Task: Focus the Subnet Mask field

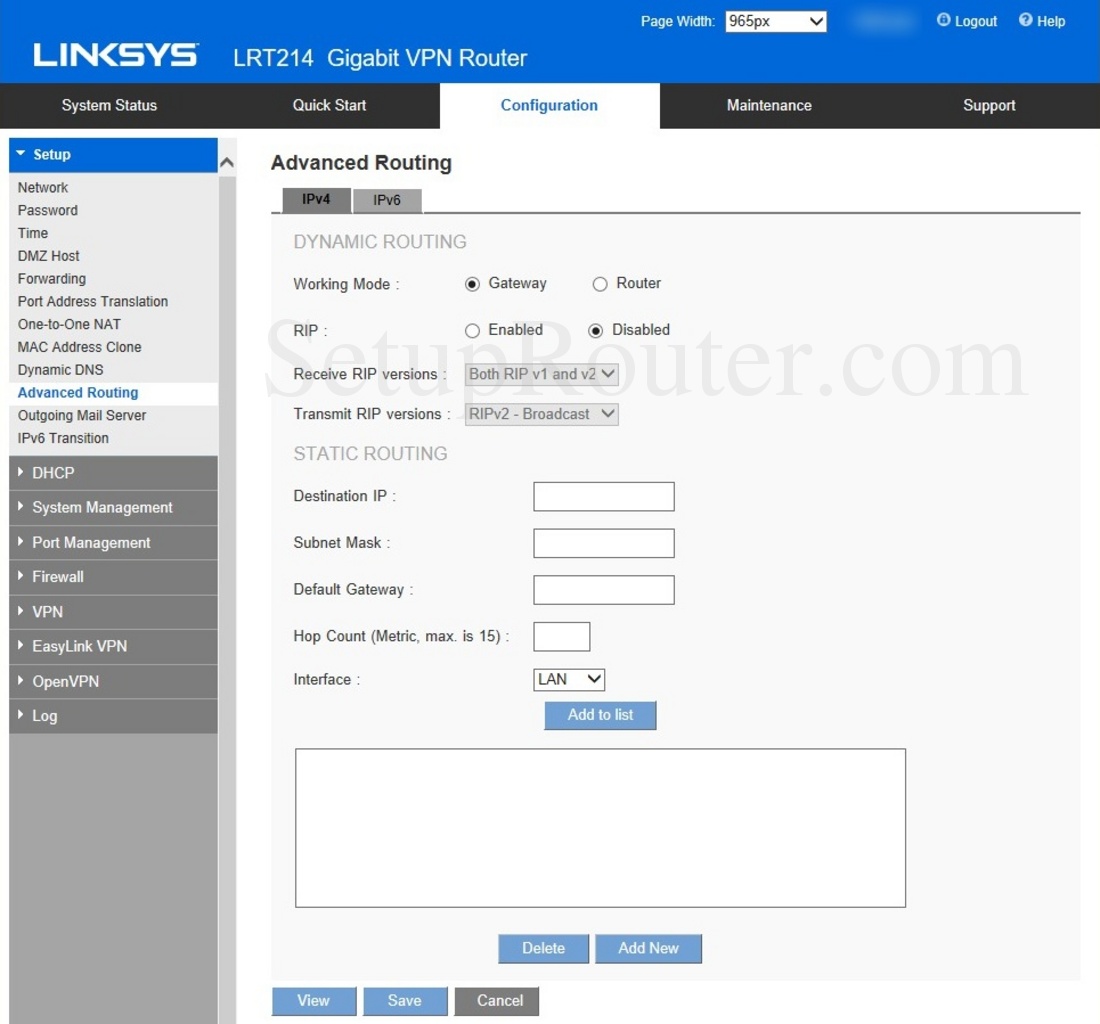Action: [604, 544]
